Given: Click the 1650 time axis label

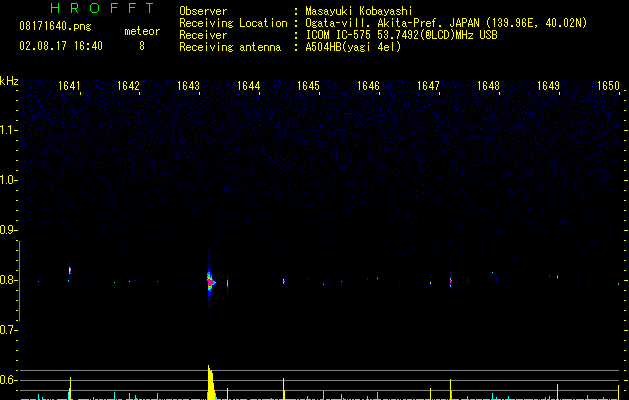Looking at the screenshot, I should pos(609,86).
